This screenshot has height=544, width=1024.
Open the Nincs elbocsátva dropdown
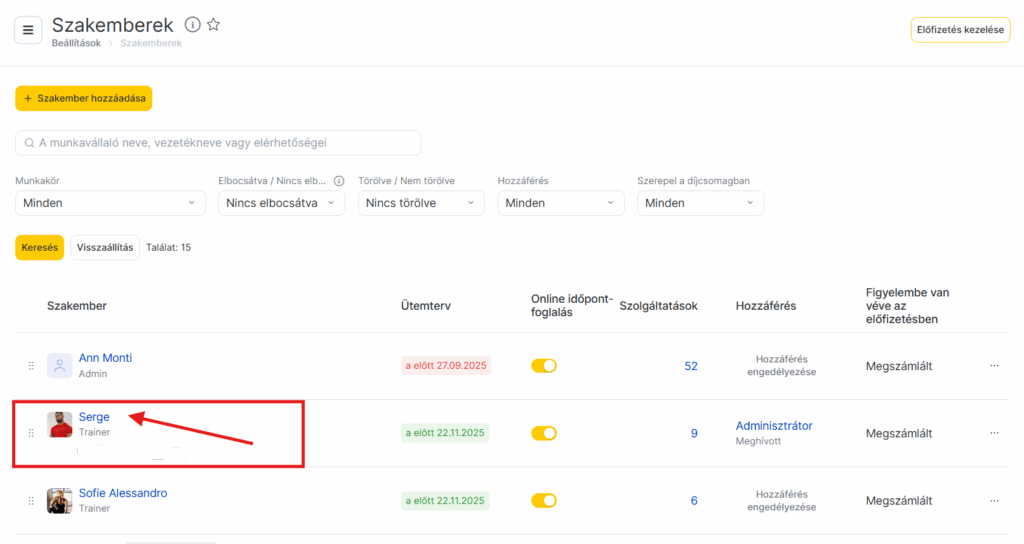click(x=281, y=203)
